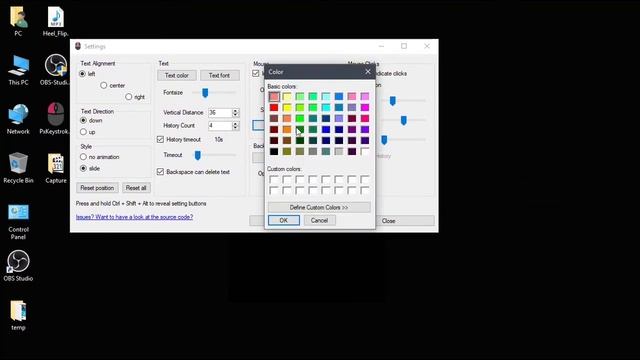Open the Network desktop icon
The image size is (640, 360).
pyautogui.click(x=18, y=119)
